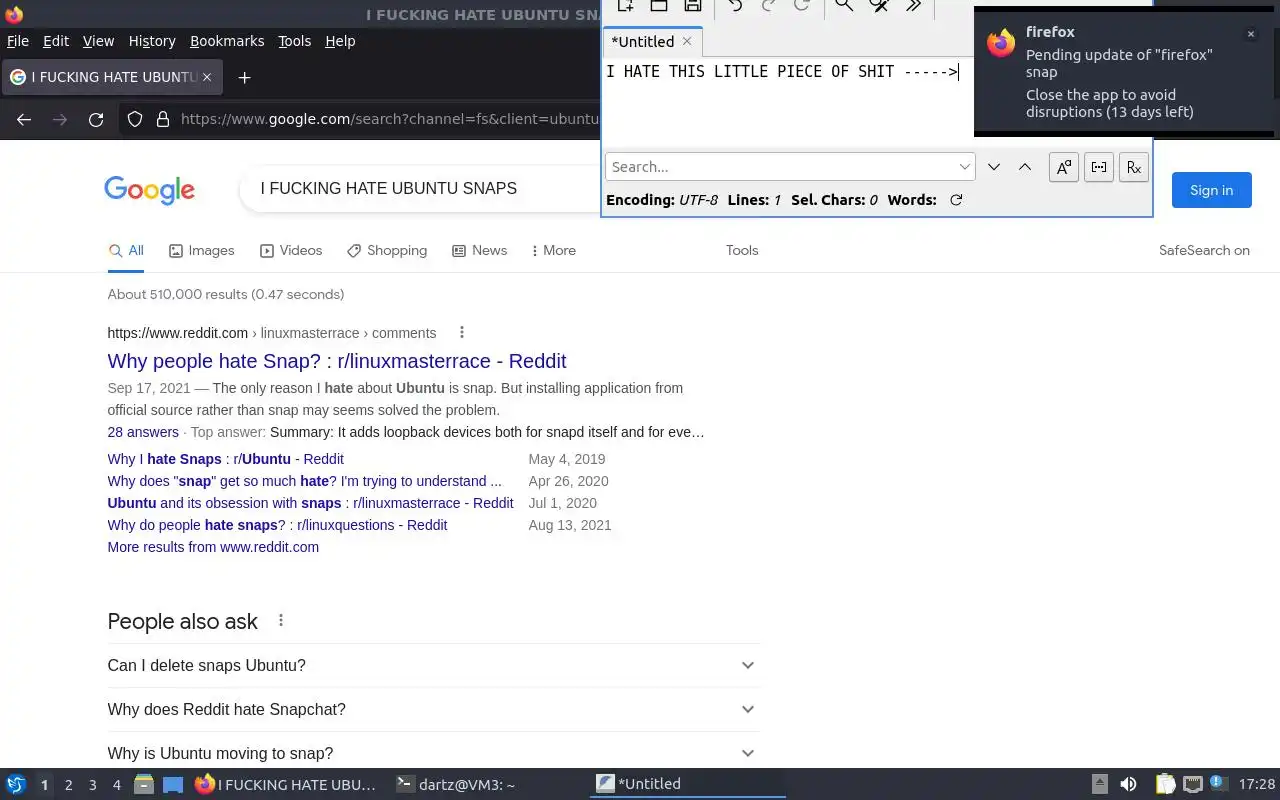Switch to workspace 2 in taskbar
Image resolution: width=1280 pixels, height=800 pixels.
click(x=68, y=785)
